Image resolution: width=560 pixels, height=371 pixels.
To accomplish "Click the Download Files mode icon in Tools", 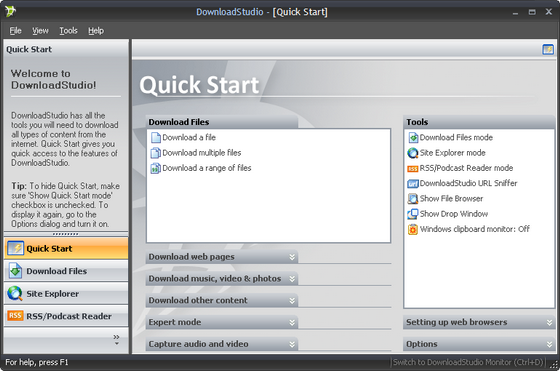I will pyautogui.click(x=413, y=137).
